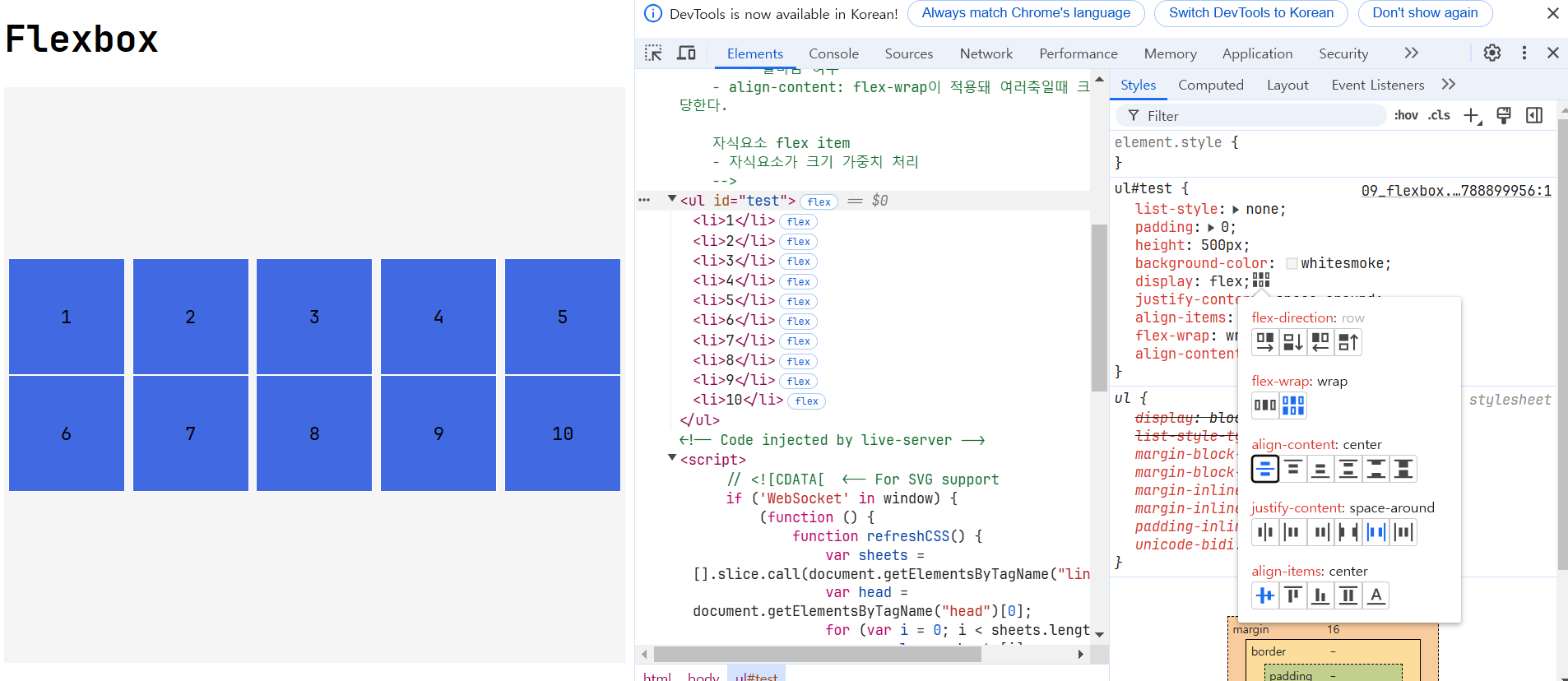Click blue flex item box 7

[191, 433]
